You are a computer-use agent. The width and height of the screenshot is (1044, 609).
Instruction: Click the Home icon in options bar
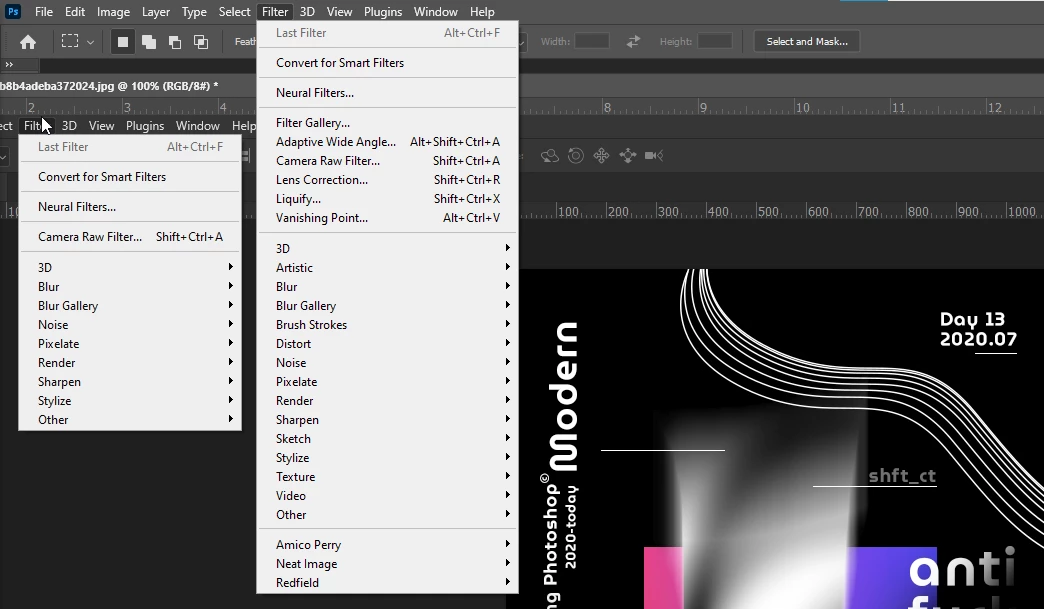click(28, 42)
